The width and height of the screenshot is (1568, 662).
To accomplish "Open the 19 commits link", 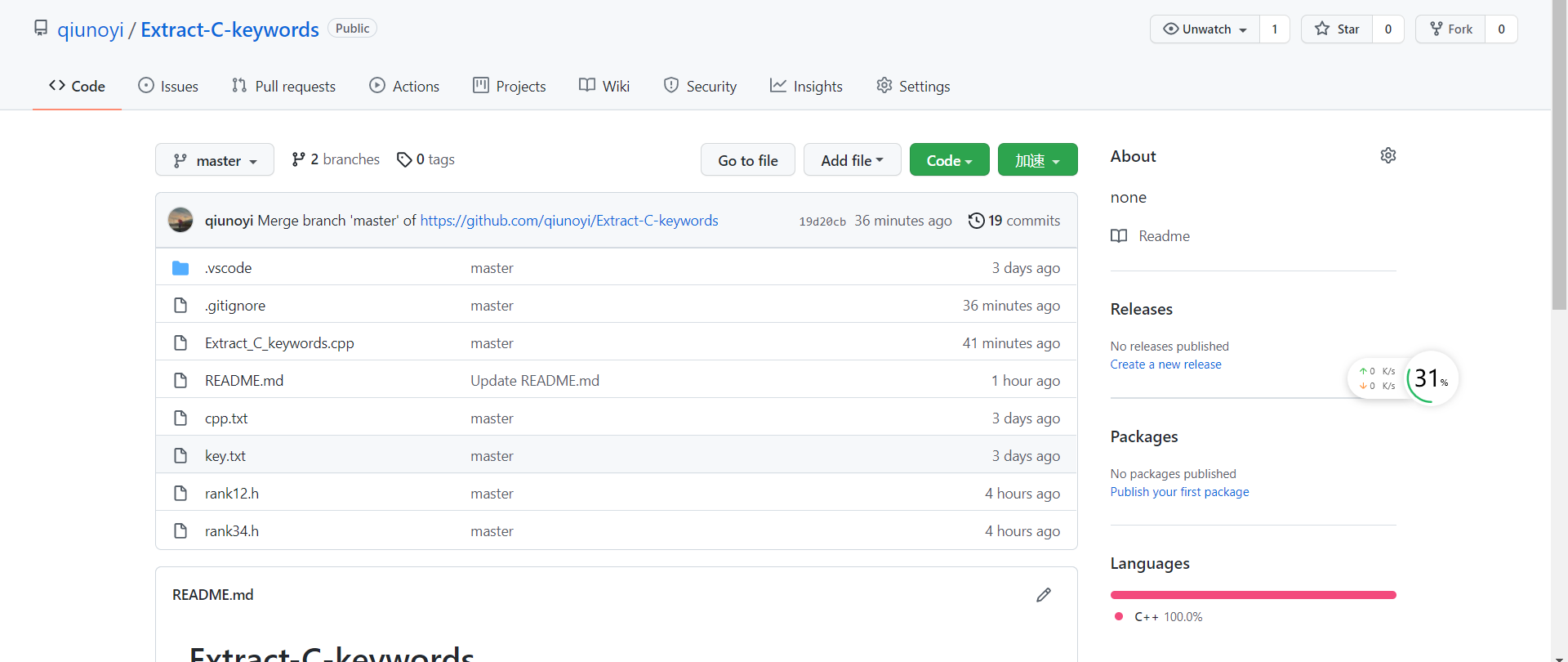I will [x=1014, y=221].
